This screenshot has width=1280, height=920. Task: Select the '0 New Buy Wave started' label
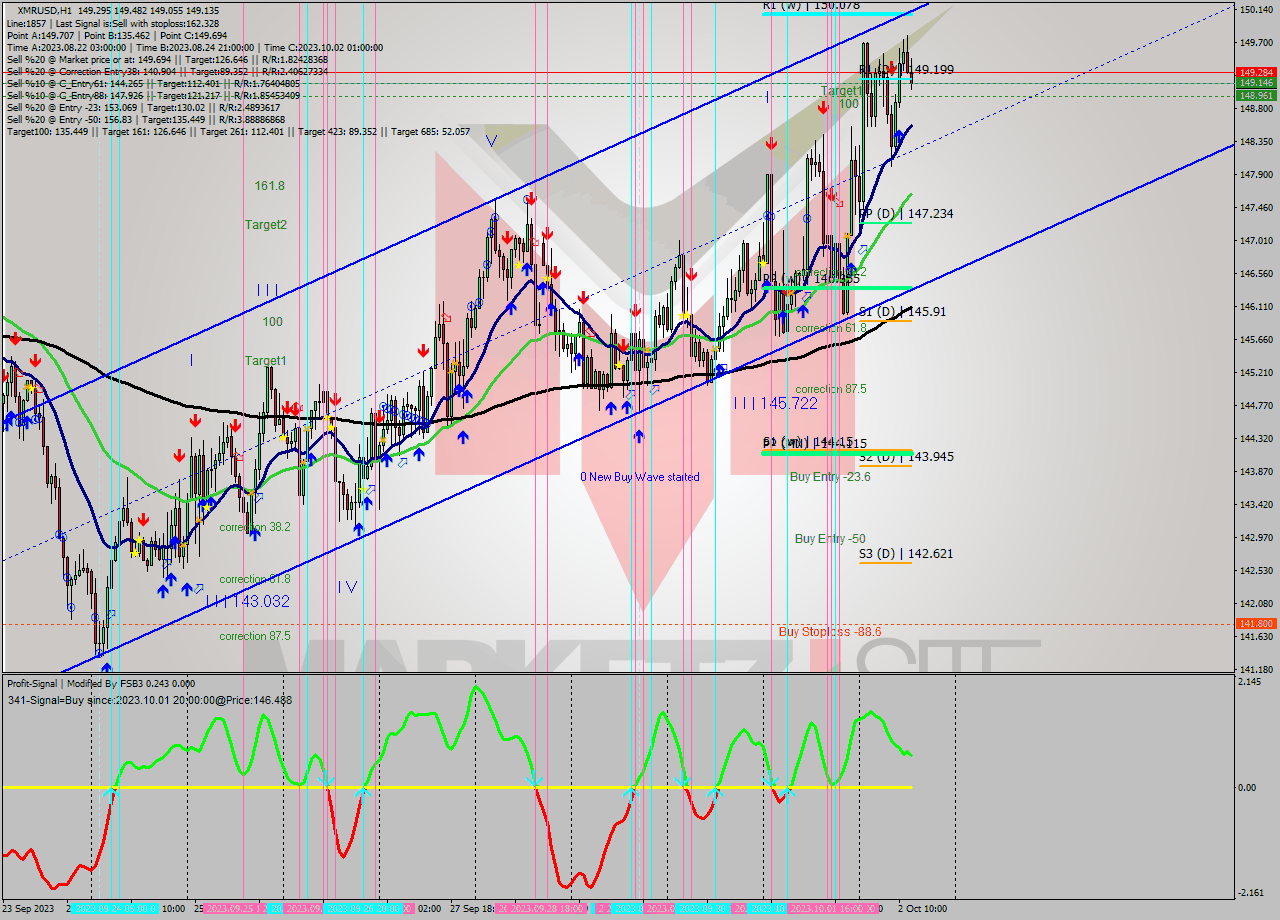point(640,477)
